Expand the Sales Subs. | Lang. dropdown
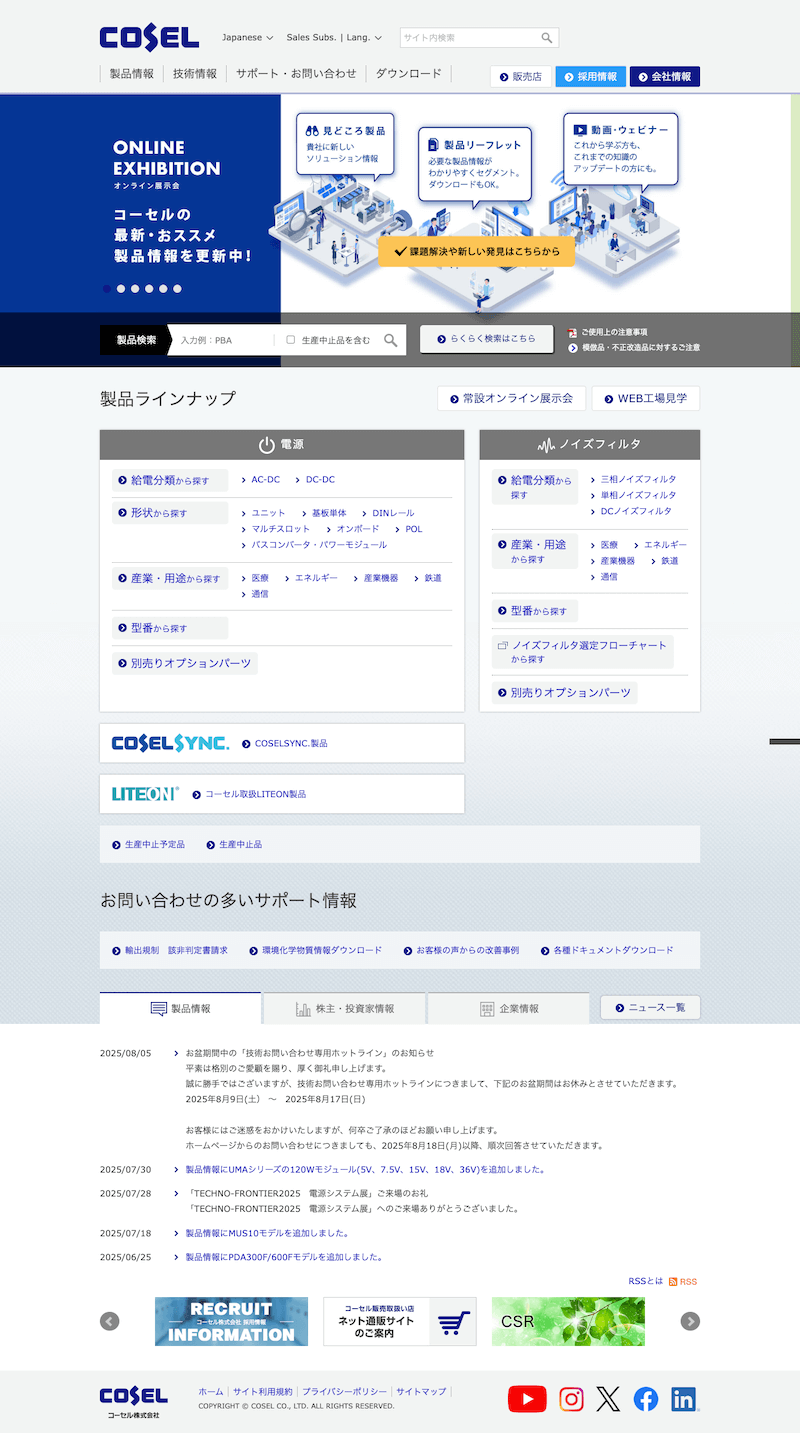The width and height of the screenshot is (800, 1433). point(334,38)
